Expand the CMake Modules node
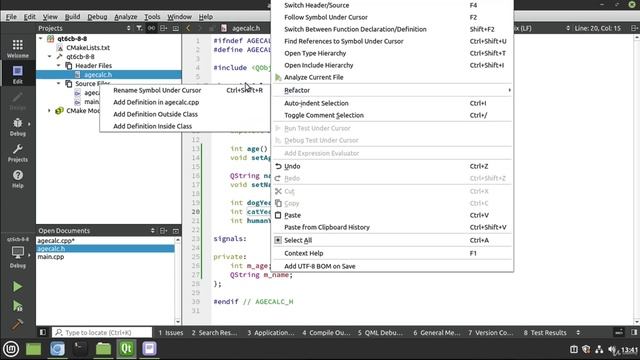This screenshot has height=360, width=640. pos(50,111)
